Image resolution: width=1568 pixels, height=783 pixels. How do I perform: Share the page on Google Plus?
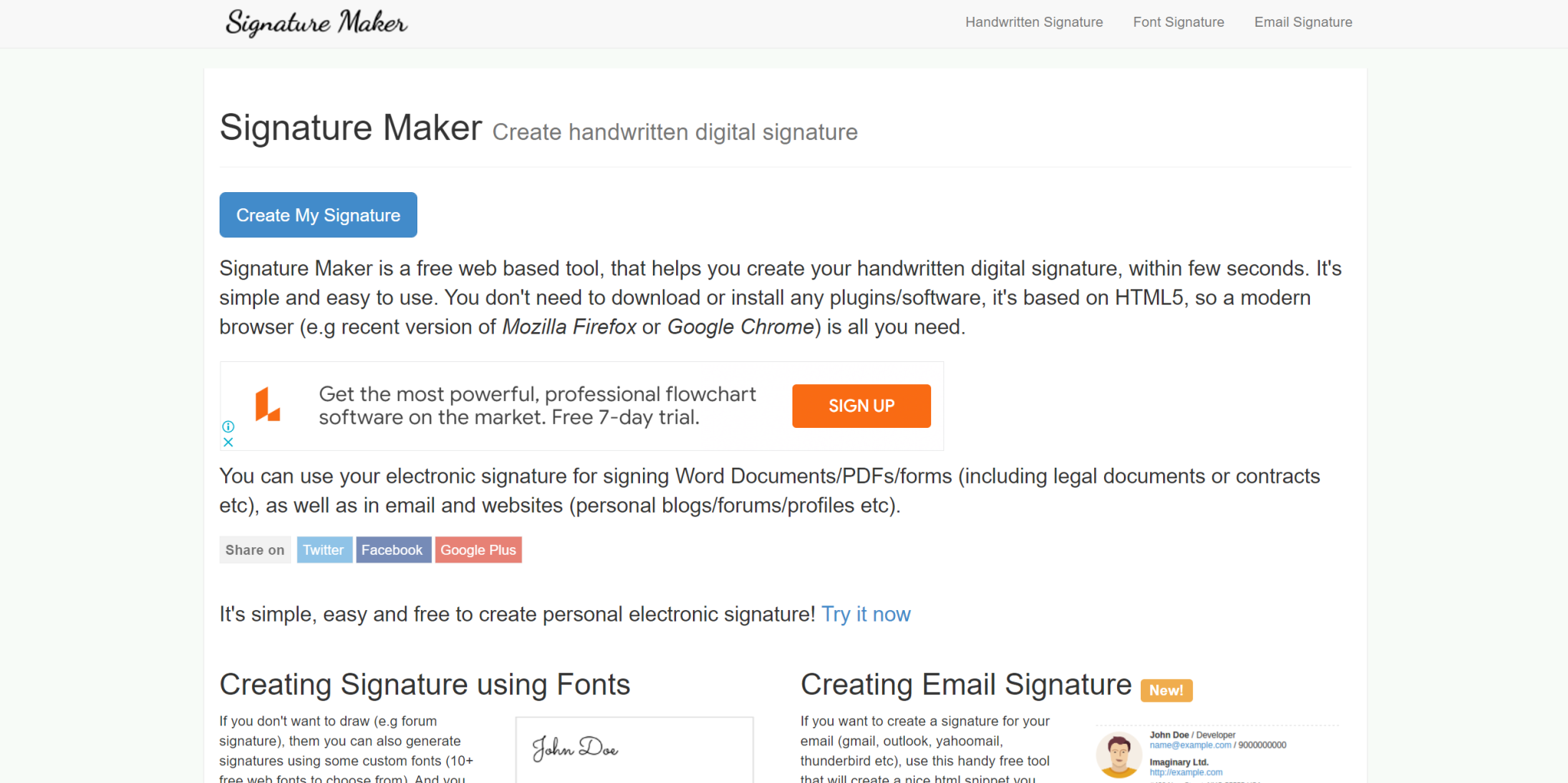pos(478,550)
